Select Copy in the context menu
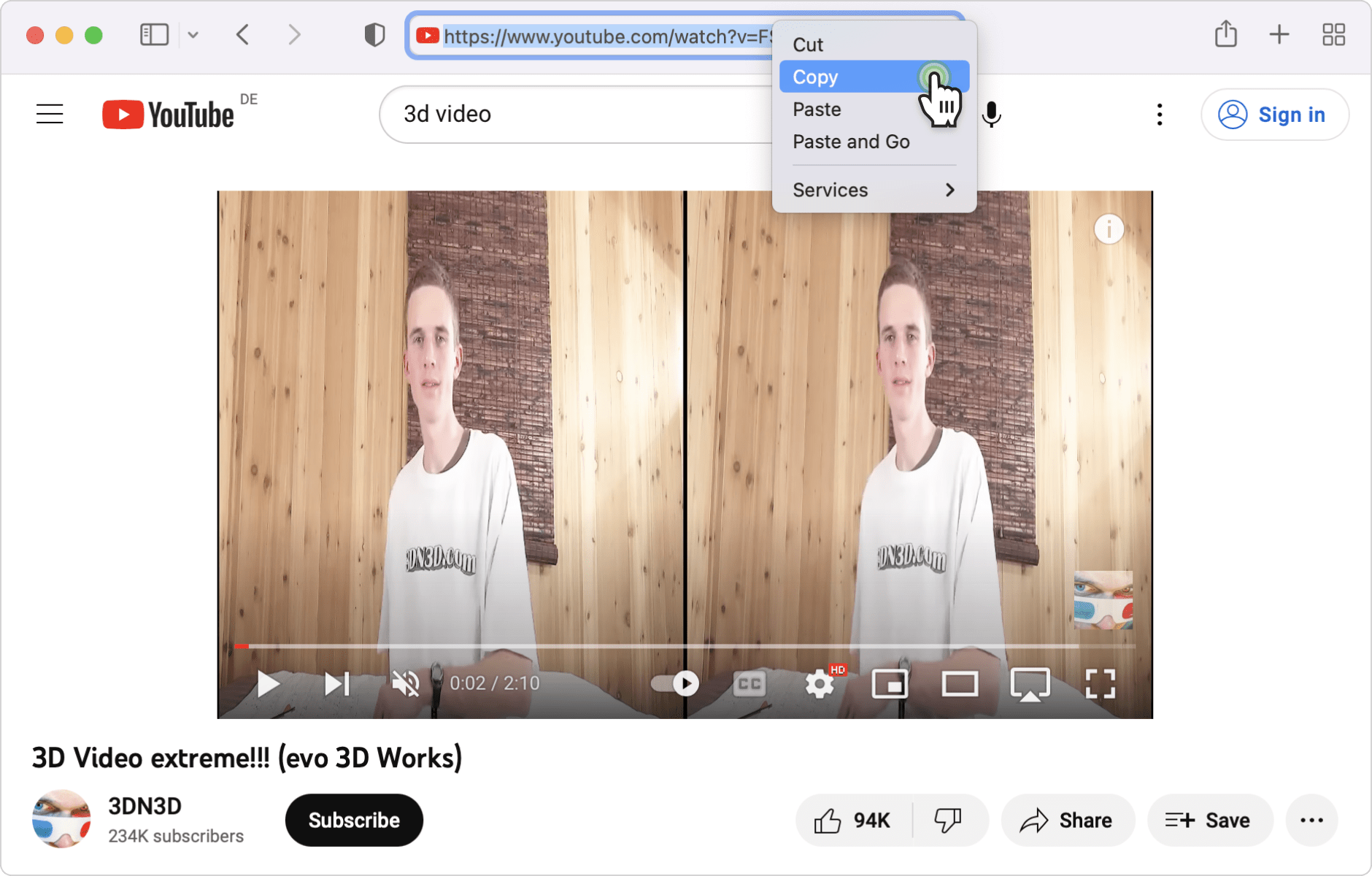 815,77
